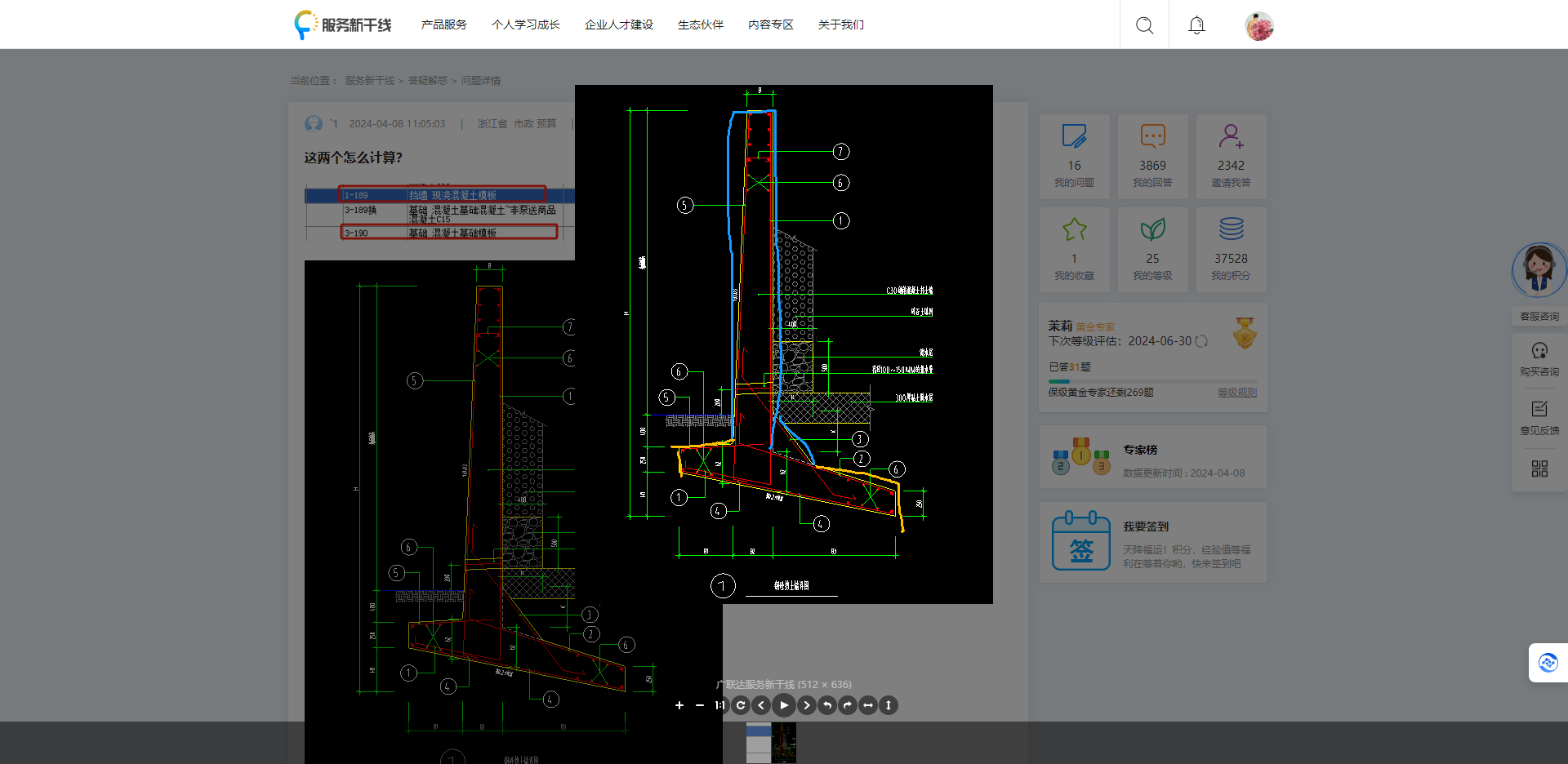
Task: Open the 个人学习成长 menu
Action: [526, 24]
